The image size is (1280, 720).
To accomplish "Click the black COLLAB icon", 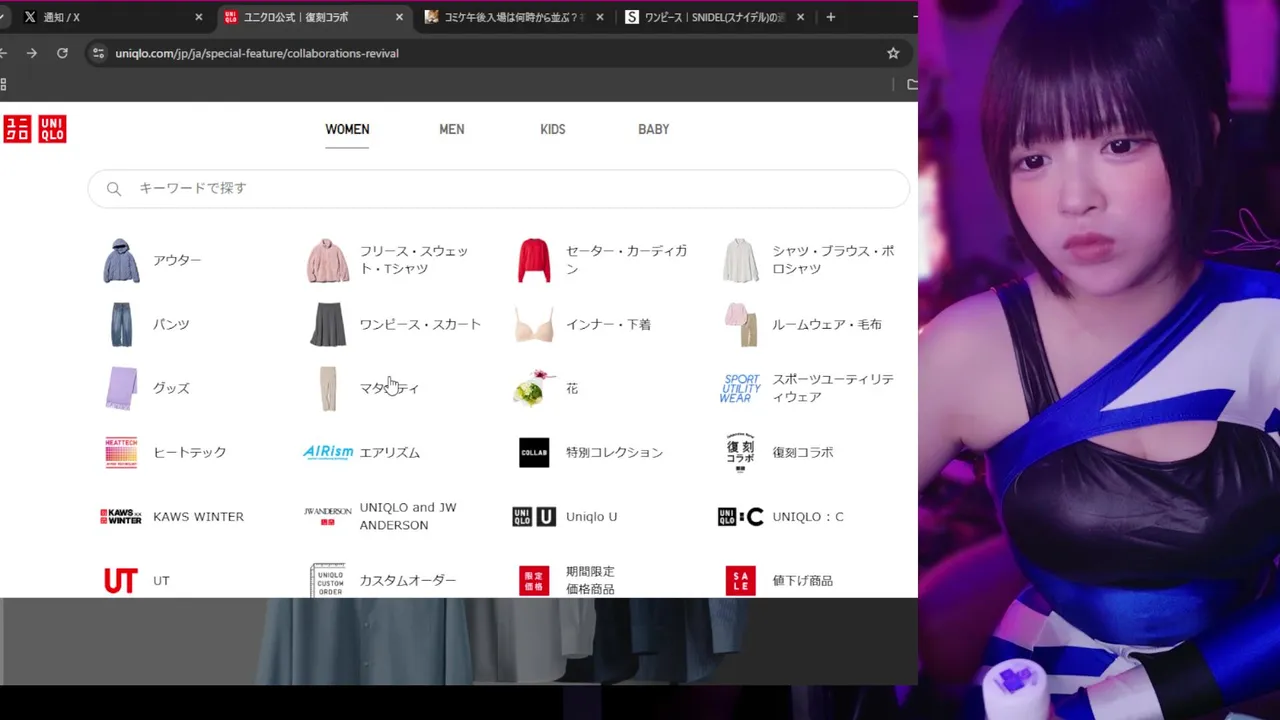I will [x=534, y=452].
